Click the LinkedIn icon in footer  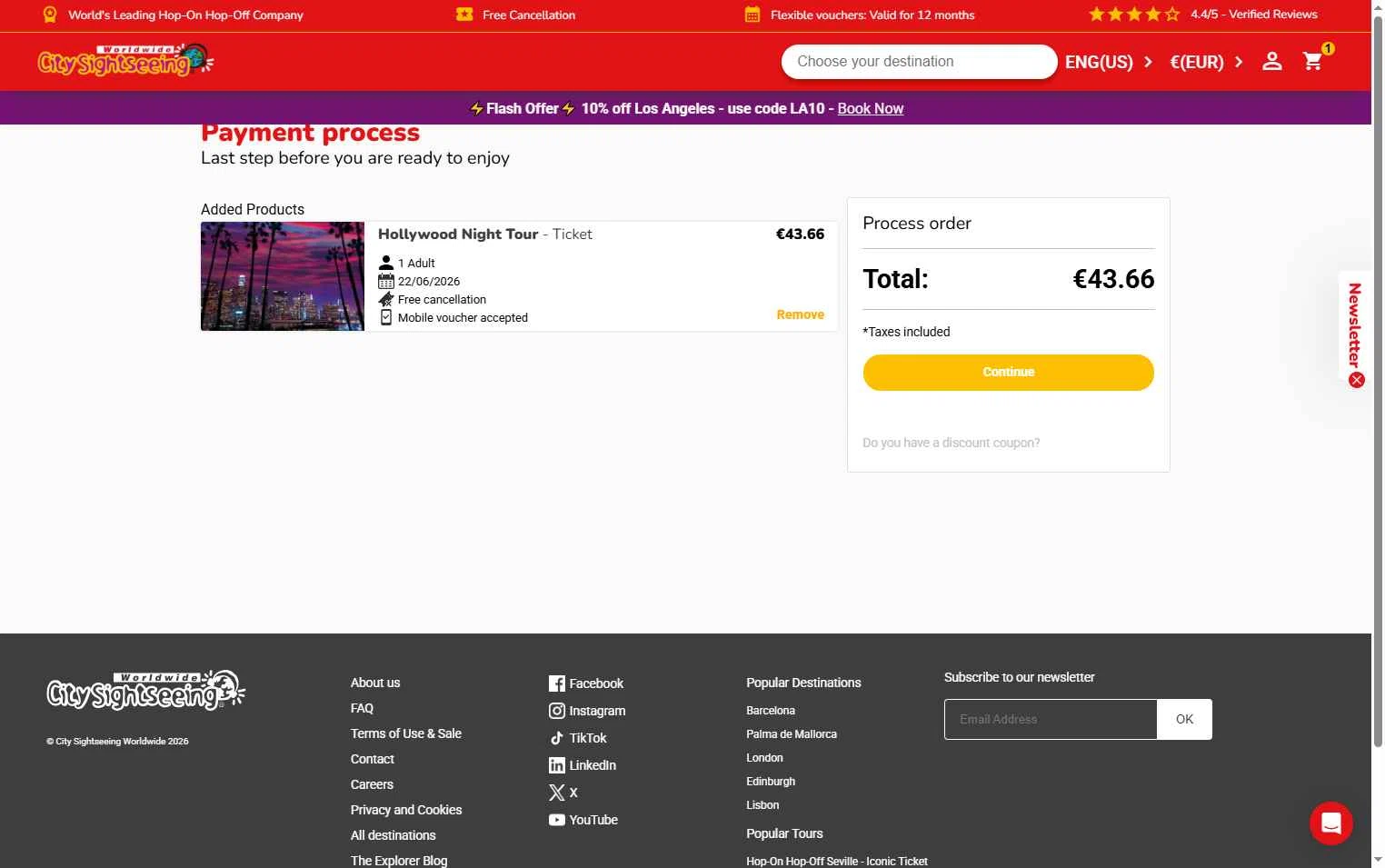[x=557, y=765]
